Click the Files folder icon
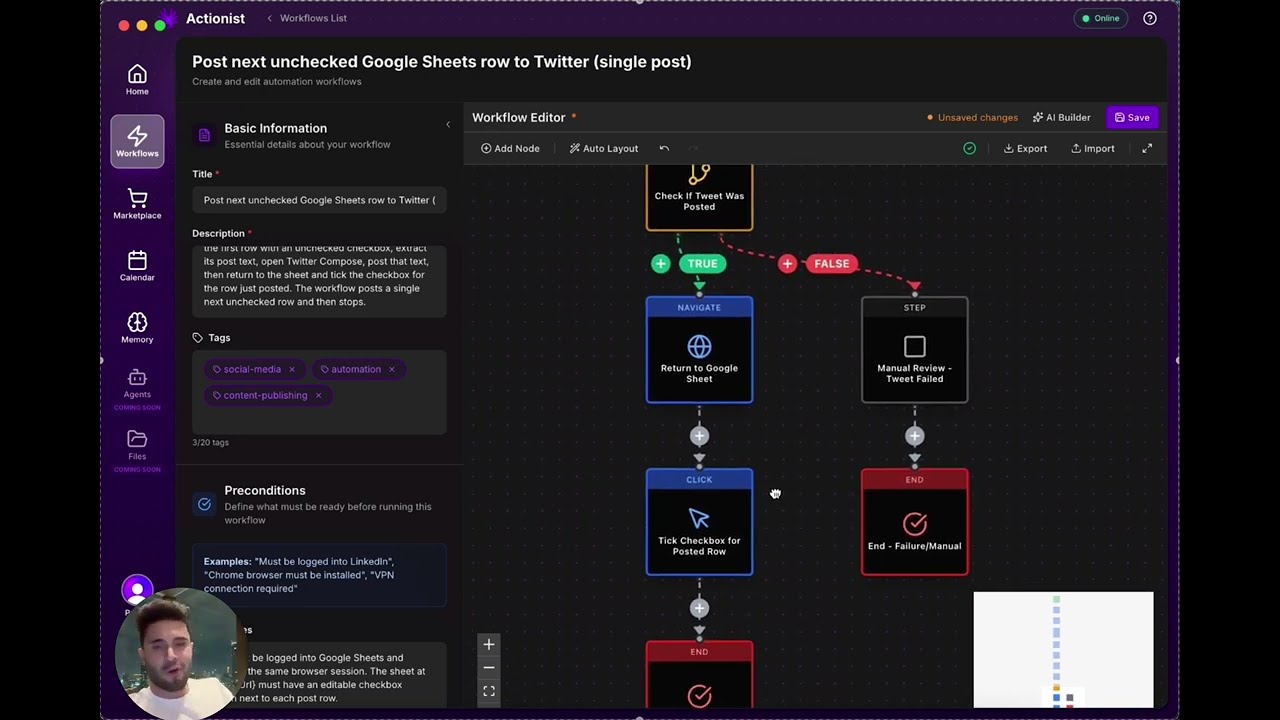Image resolution: width=1280 pixels, height=720 pixels. click(137, 439)
